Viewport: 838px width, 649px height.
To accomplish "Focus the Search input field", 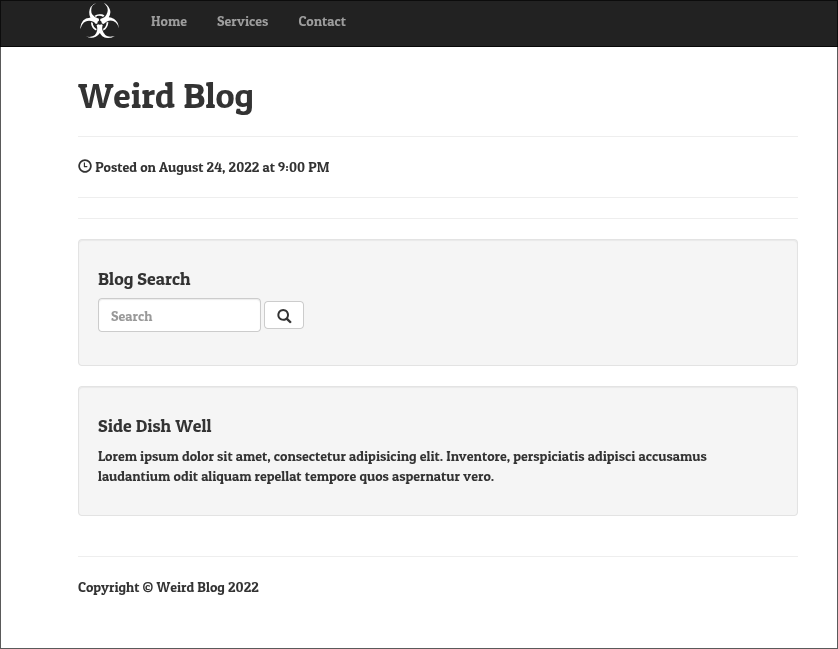I will click(180, 315).
